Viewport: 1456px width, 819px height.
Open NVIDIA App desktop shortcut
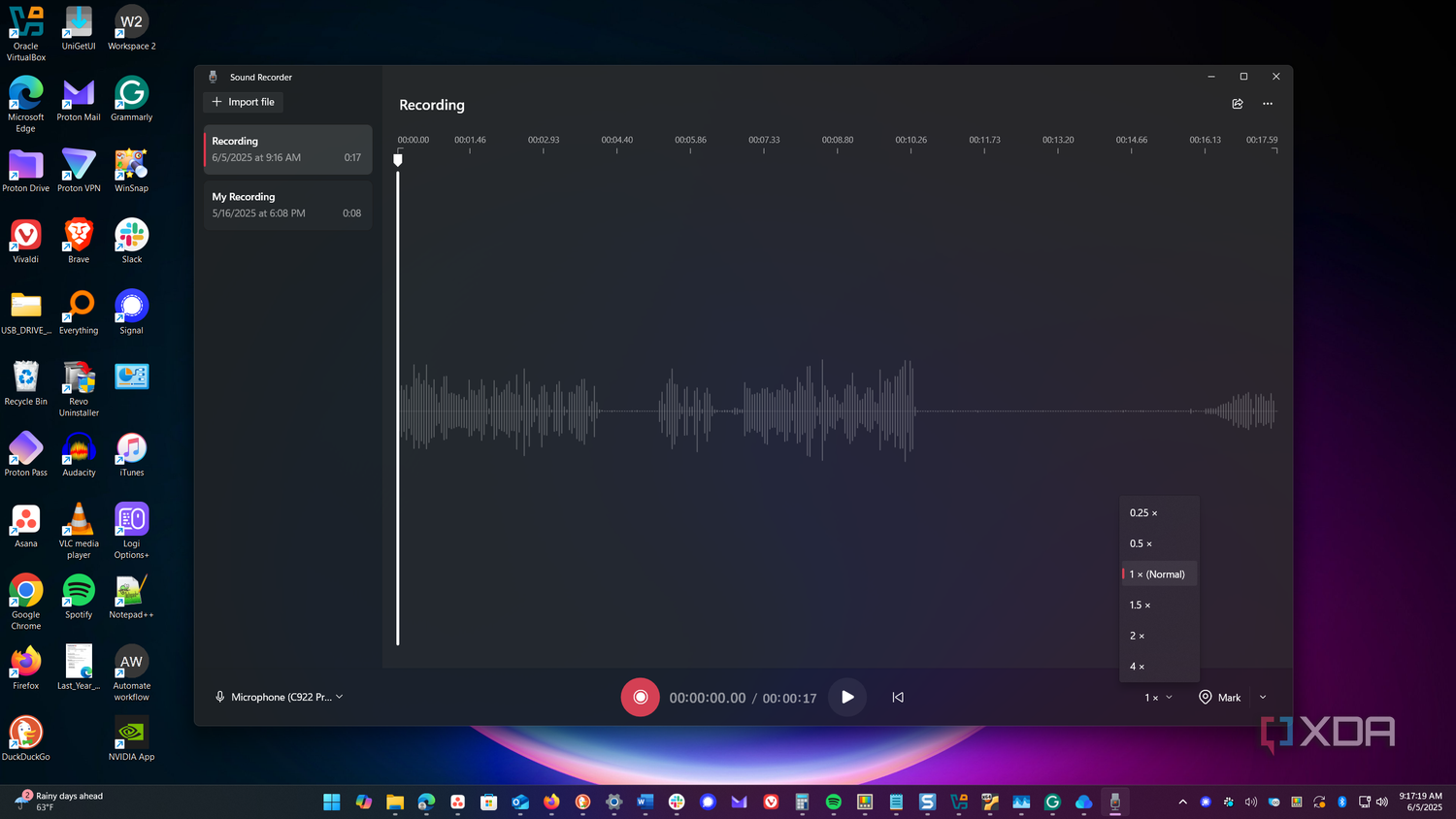(132, 739)
